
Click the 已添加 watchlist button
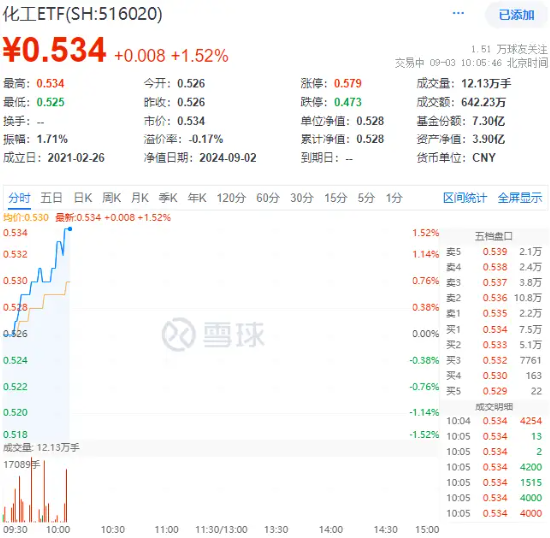(516, 15)
